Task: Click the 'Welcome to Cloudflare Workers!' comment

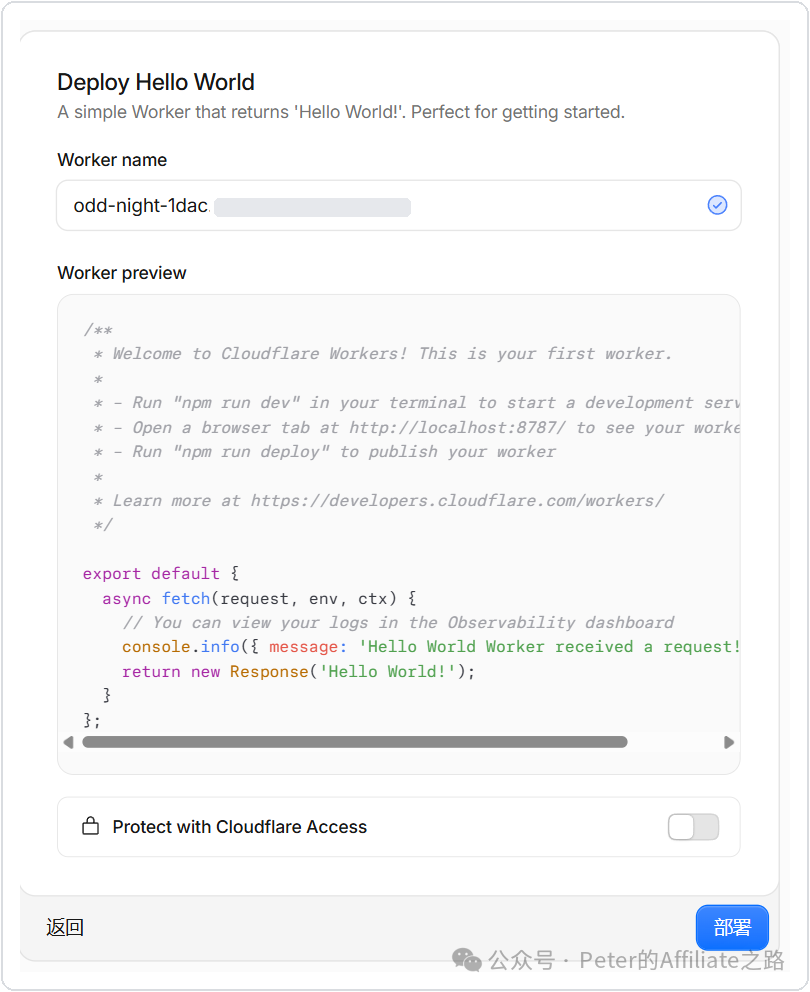Action: [x=382, y=353]
